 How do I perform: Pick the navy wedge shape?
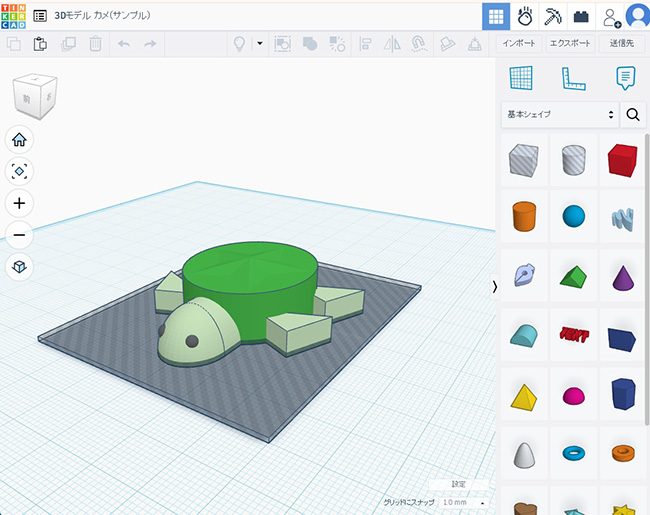click(622, 338)
